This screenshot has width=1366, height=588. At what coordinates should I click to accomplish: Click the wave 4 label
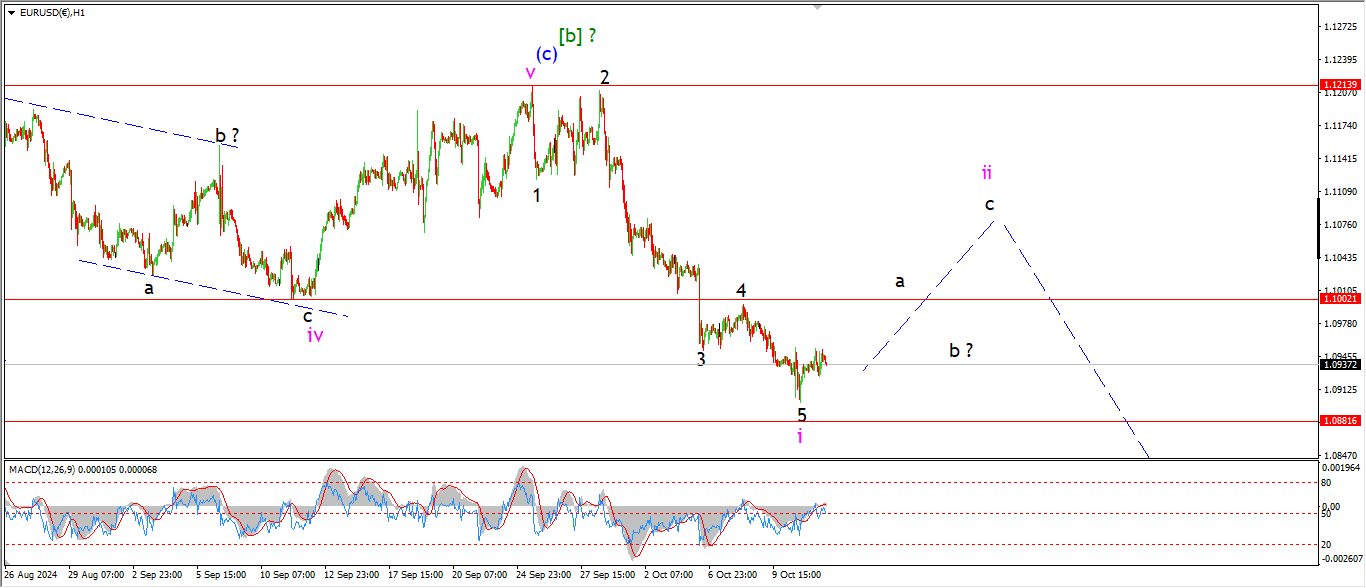point(741,290)
